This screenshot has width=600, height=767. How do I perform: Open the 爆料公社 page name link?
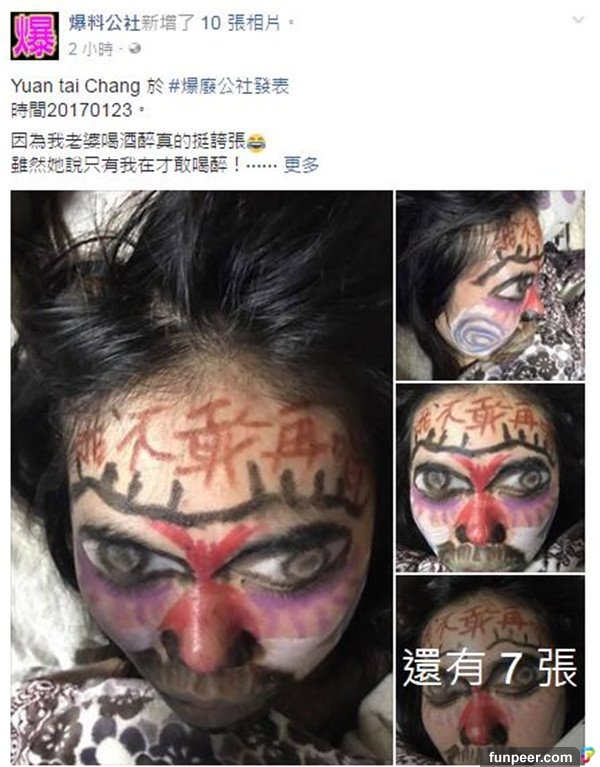[x=104, y=23]
